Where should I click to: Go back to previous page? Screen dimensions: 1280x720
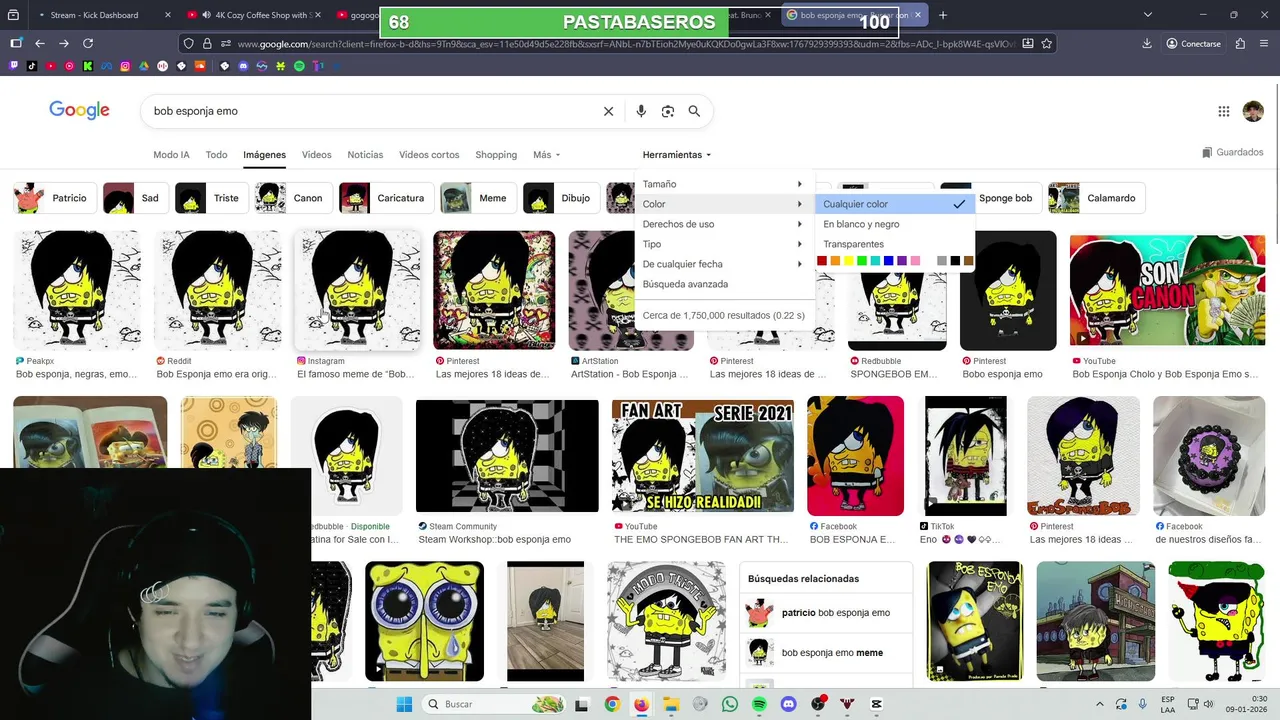[x=40, y=43]
